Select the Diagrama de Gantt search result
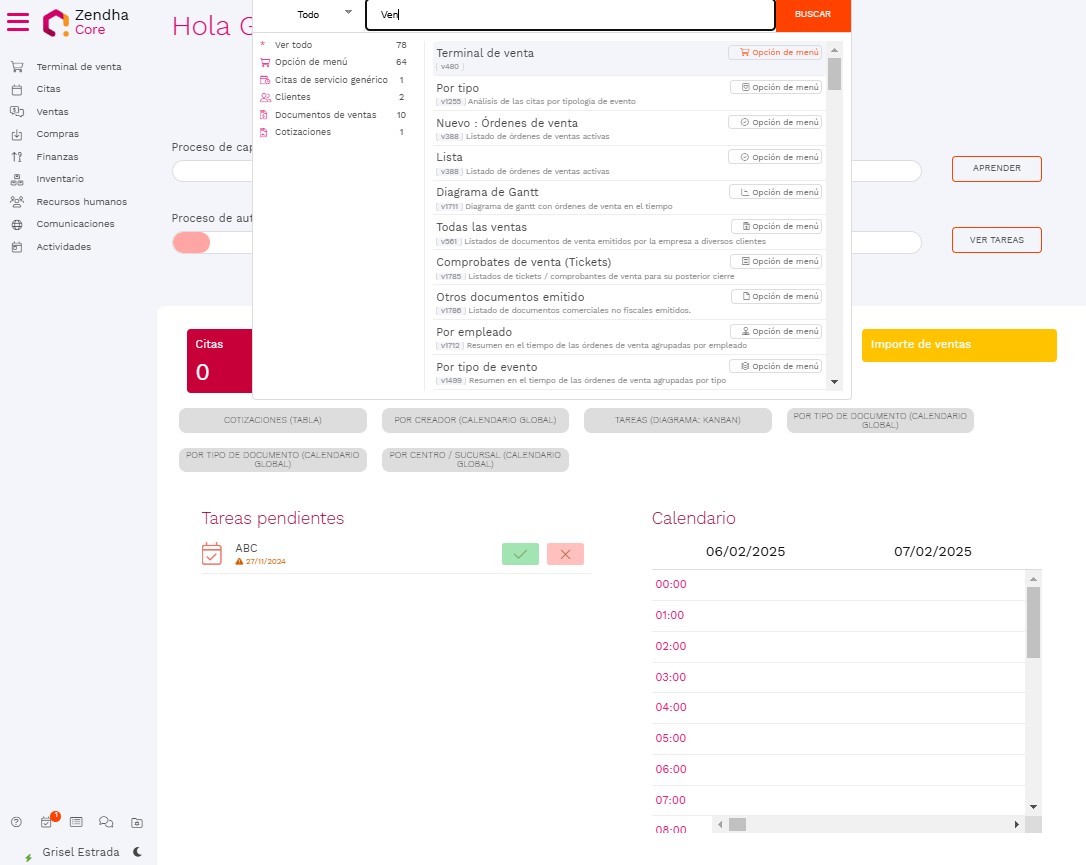1086x865 pixels. tap(488, 192)
